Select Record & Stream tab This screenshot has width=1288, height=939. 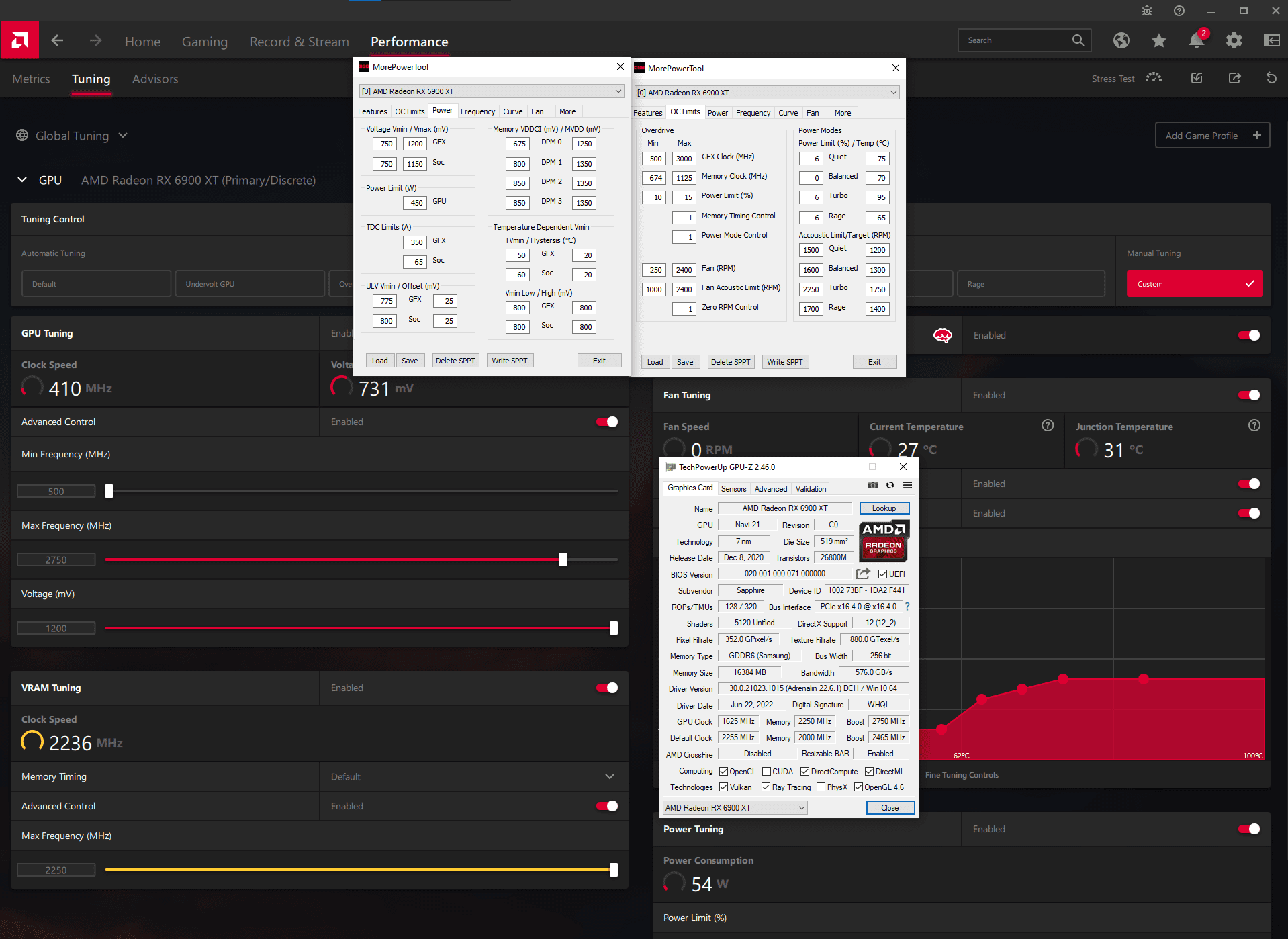click(x=300, y=42)
